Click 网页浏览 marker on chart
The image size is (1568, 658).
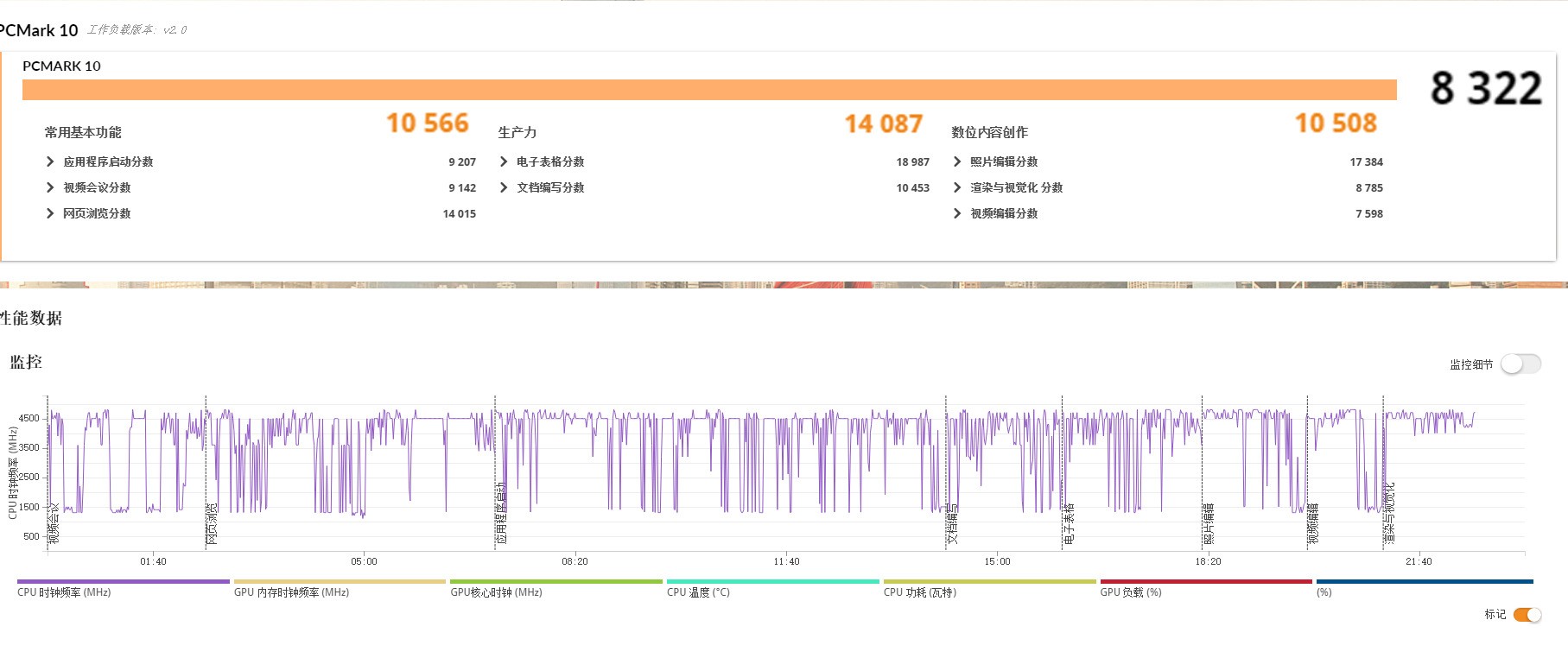coord(213,523)
